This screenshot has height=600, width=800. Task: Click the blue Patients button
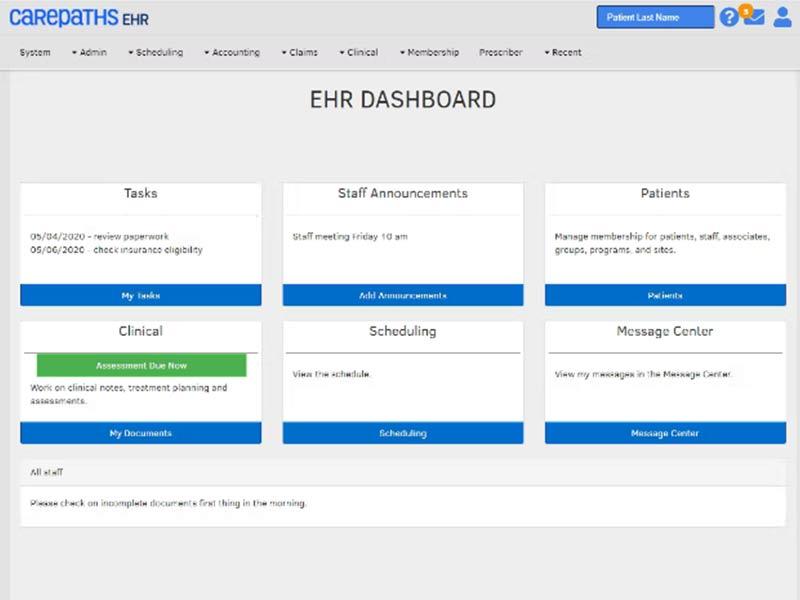click(665, 295)
